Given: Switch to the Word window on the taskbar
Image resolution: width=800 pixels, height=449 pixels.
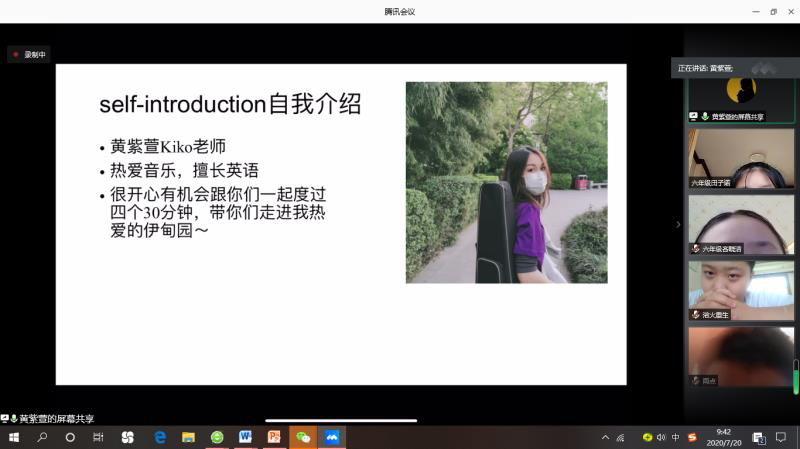Looking at the screenshot, I should [245, 437].
